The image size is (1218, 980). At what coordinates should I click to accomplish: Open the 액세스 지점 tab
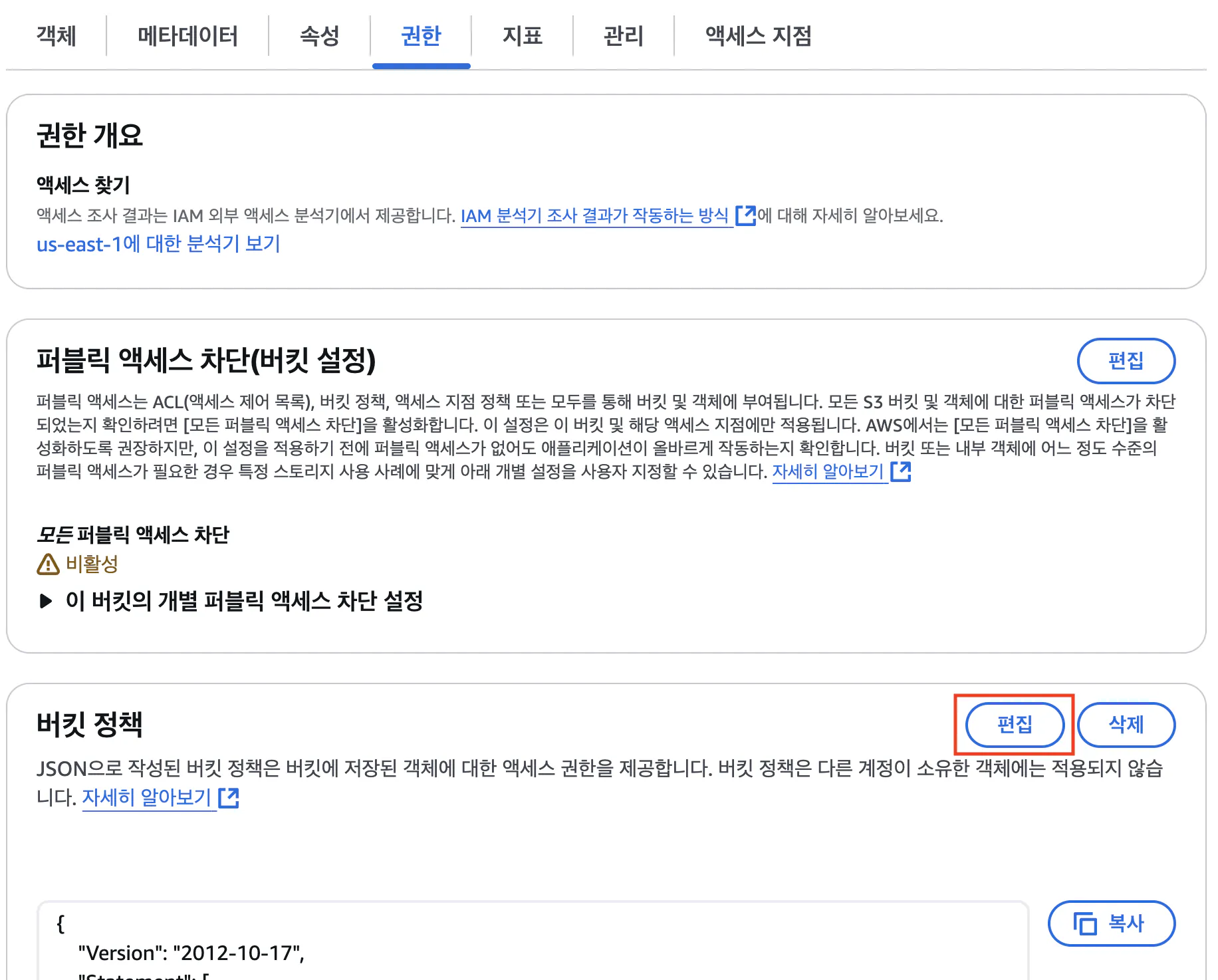[758, 36]
